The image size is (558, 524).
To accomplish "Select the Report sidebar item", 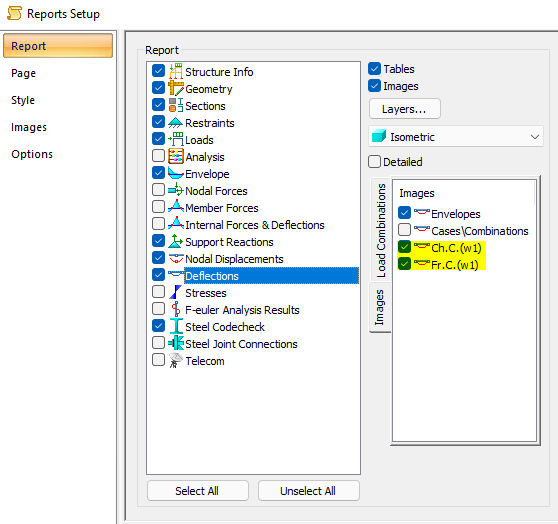I will pyautogui.click(x=58, y=46).
